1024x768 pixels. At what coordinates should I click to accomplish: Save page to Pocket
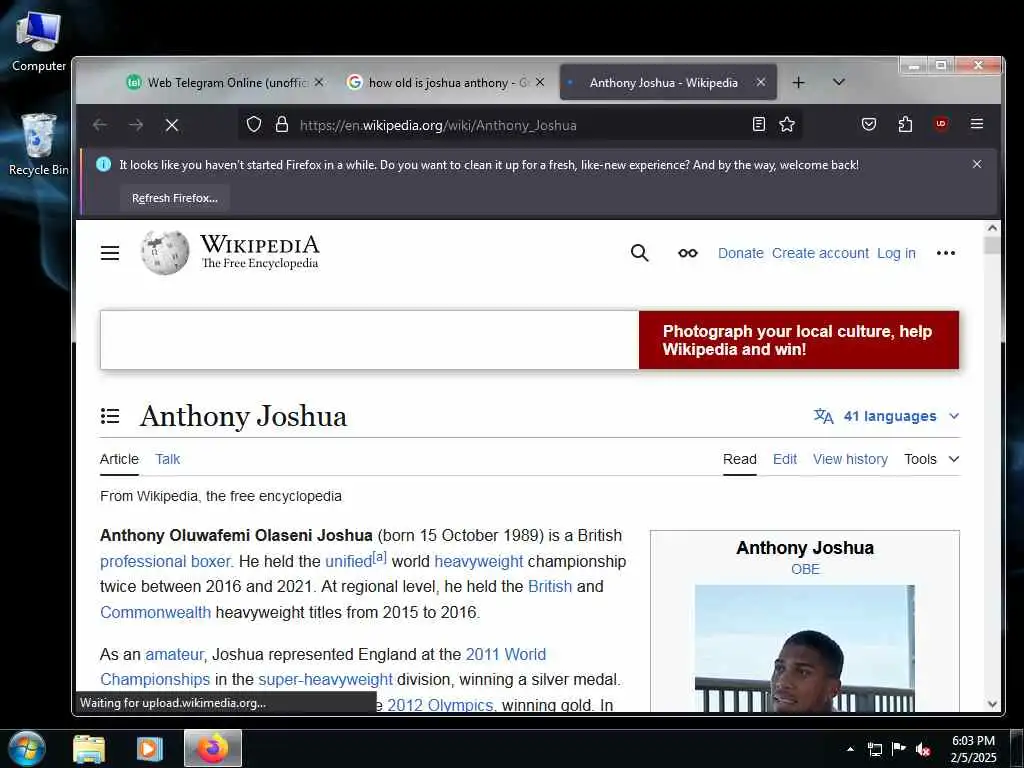[x=869, y=124]
